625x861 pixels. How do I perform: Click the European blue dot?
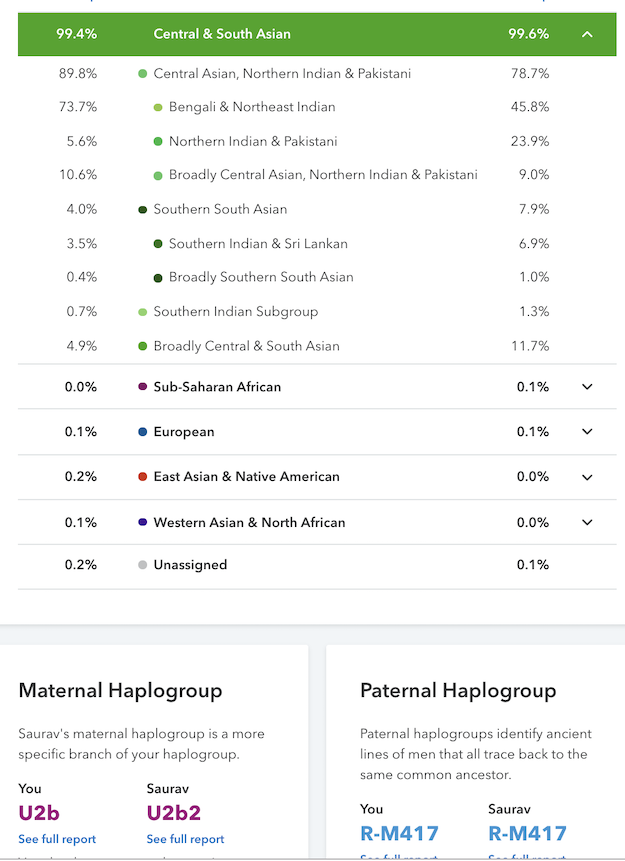click(x=143, y=432)
